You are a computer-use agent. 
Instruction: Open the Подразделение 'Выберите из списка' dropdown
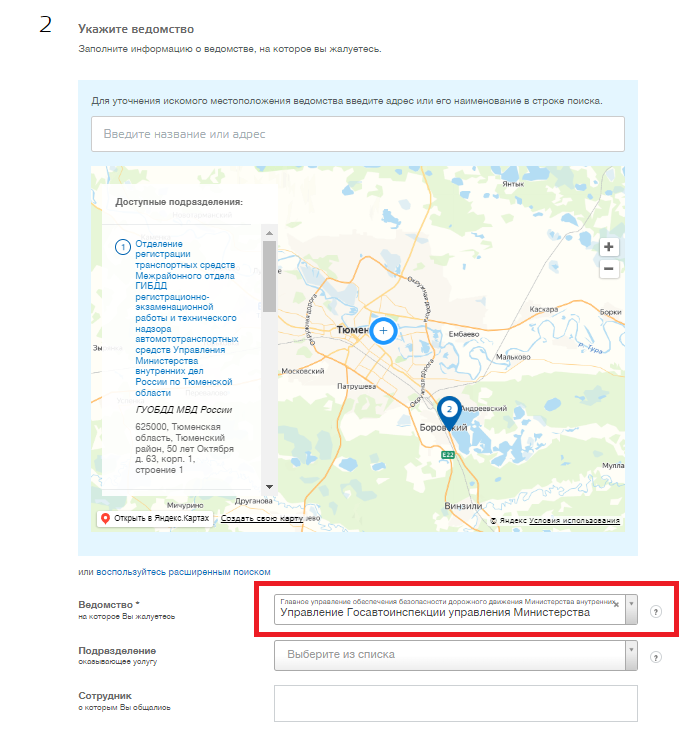pyautogui.click(x=455, y=654)
